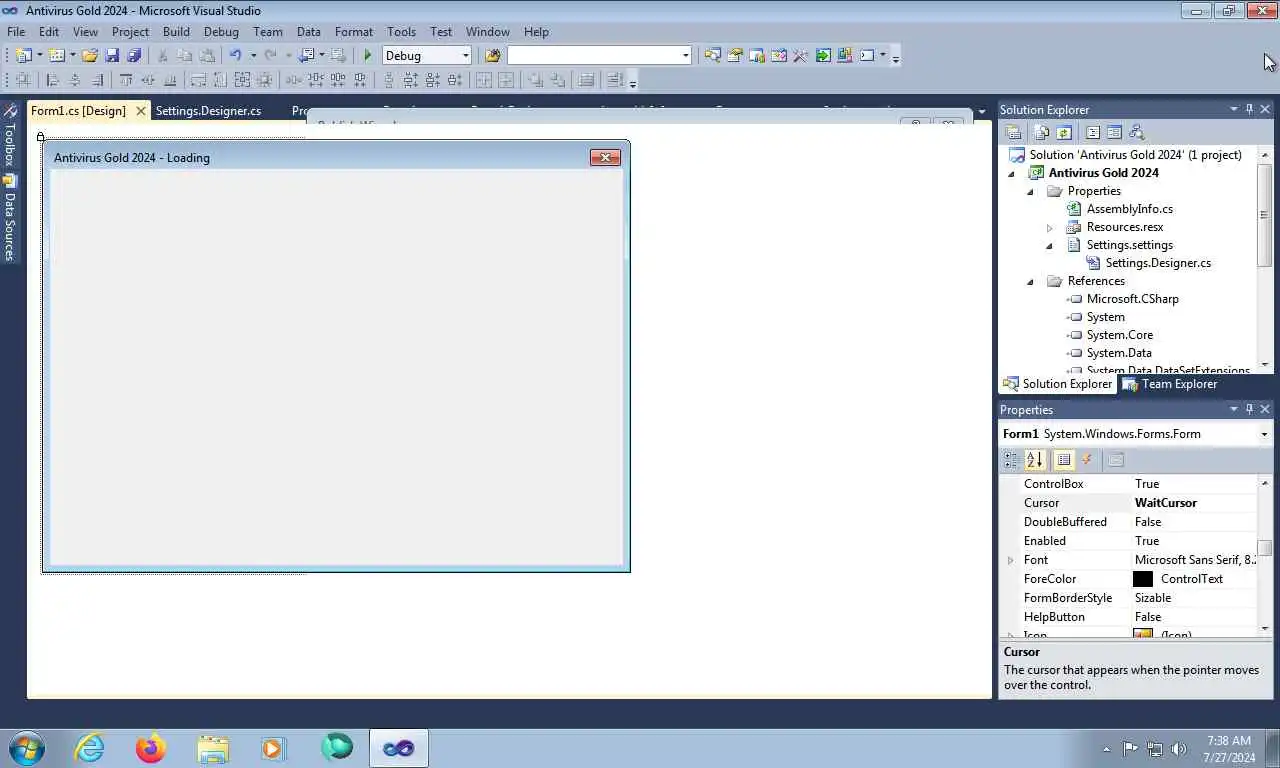Click the WaitCursor value of Cursor property
The height and width of the screenshot is (768, 1280).
tap(1166, 503)
